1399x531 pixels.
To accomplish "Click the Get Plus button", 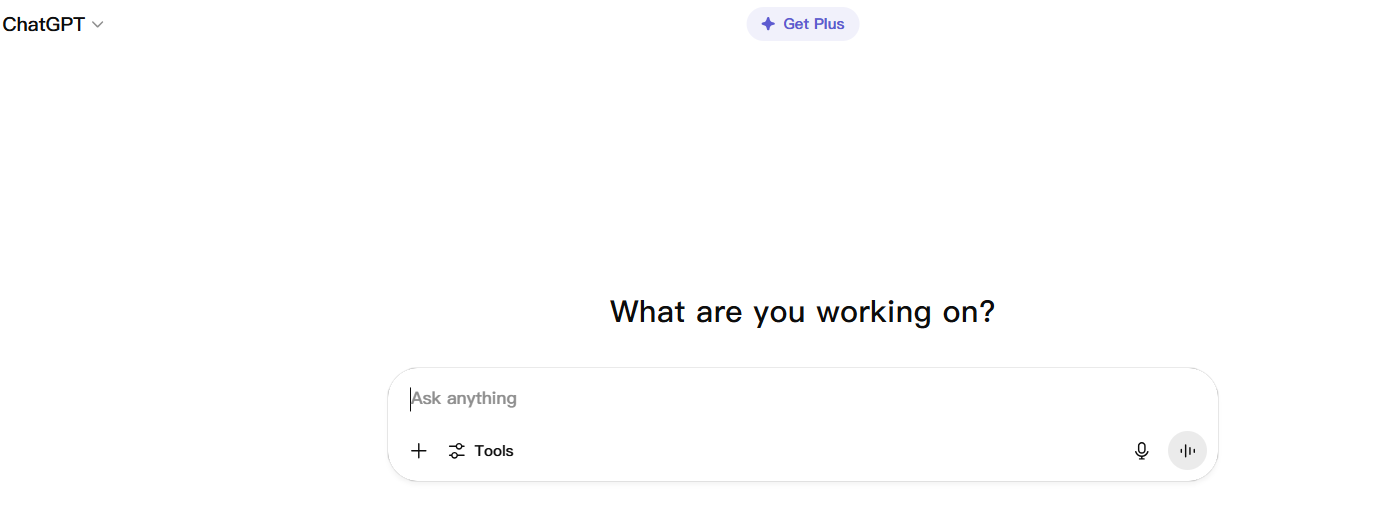I will [x=803, y=24].
